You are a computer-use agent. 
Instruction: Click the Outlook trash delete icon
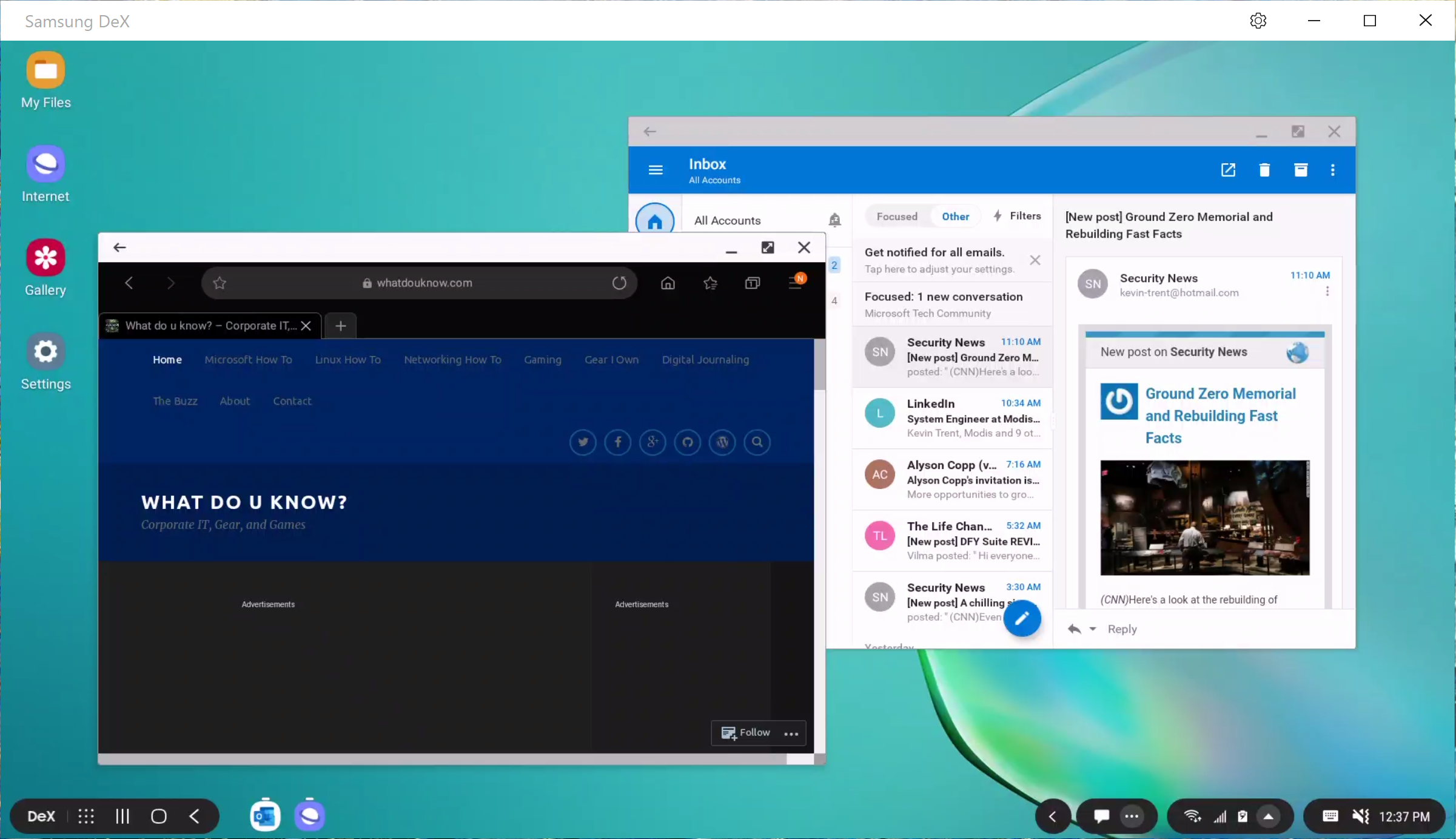point(1264,170)
